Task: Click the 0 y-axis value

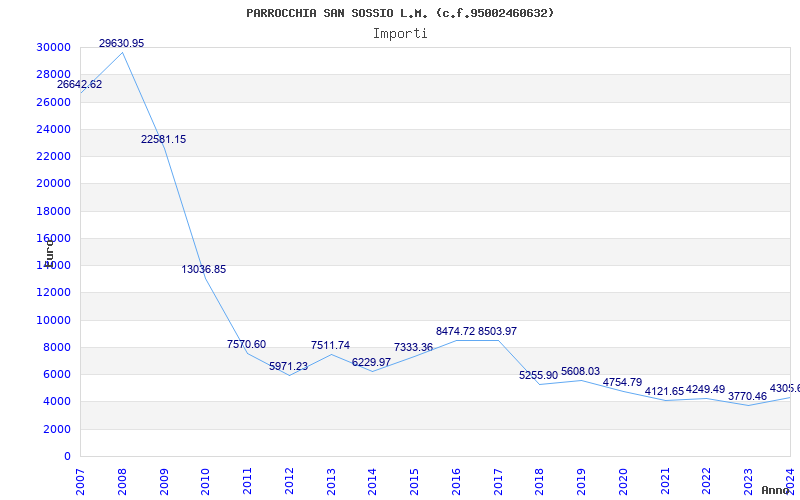Action: coord(67,457)
